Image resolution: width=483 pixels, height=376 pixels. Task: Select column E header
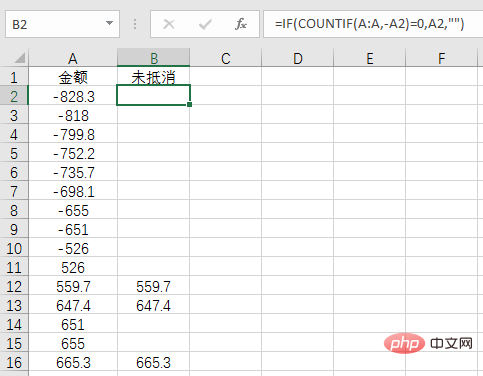[370, 58]
